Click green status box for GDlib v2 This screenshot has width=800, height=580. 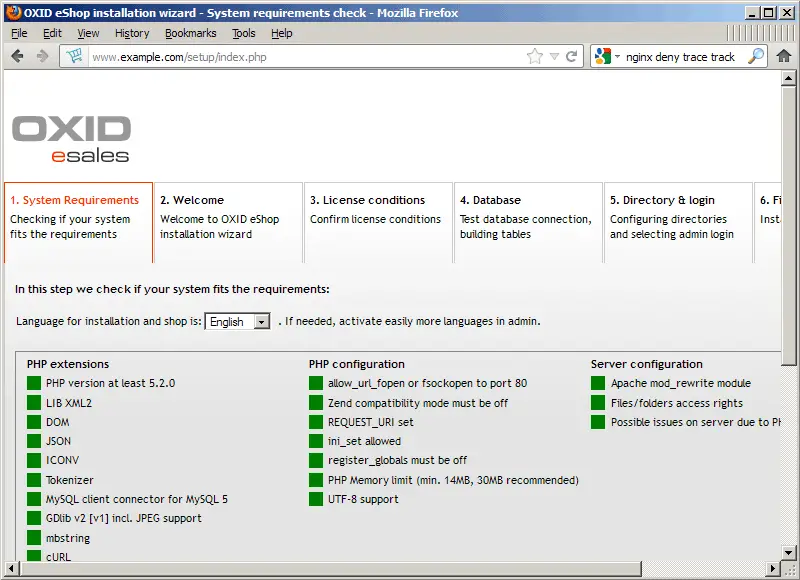[34, 518]
